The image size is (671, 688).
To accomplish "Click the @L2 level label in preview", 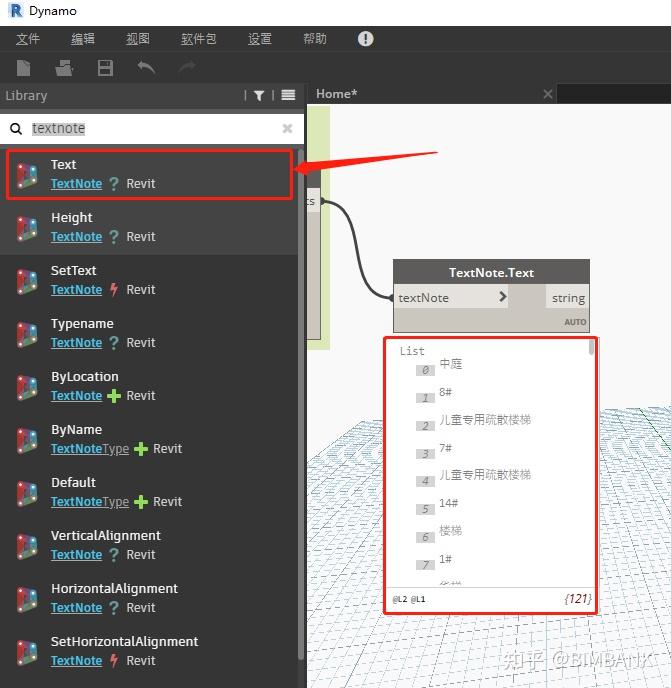I will (x=400, y=599).
